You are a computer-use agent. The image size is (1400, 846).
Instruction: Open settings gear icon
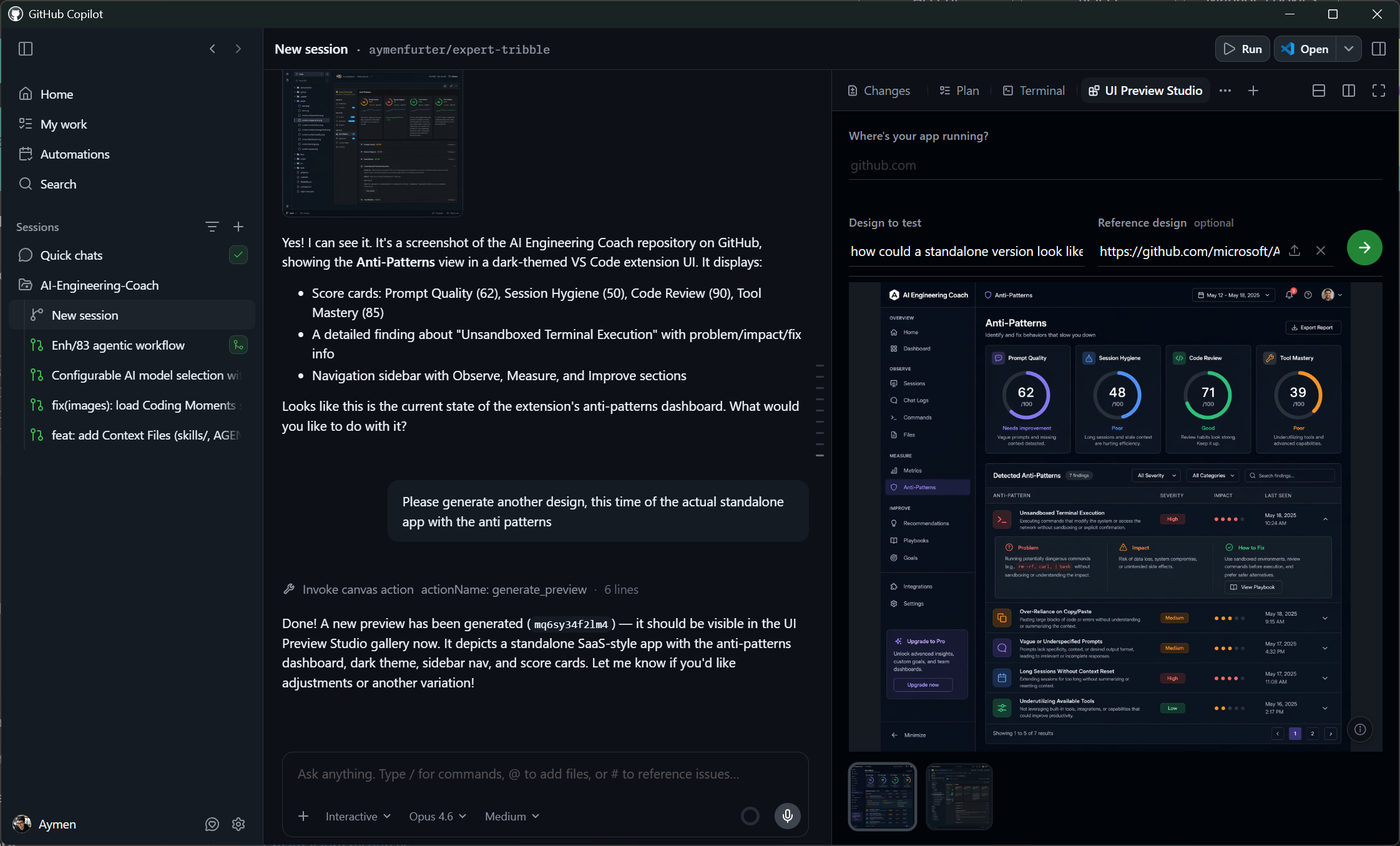(x=238, y=824)
